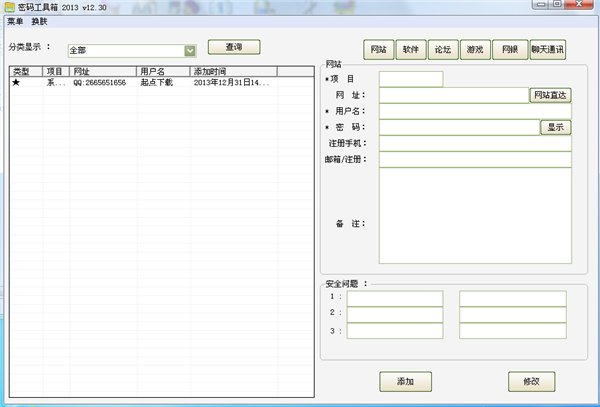Maximize the 密码工具箱 window
600x407 pixels.
[x=558, y=4]
